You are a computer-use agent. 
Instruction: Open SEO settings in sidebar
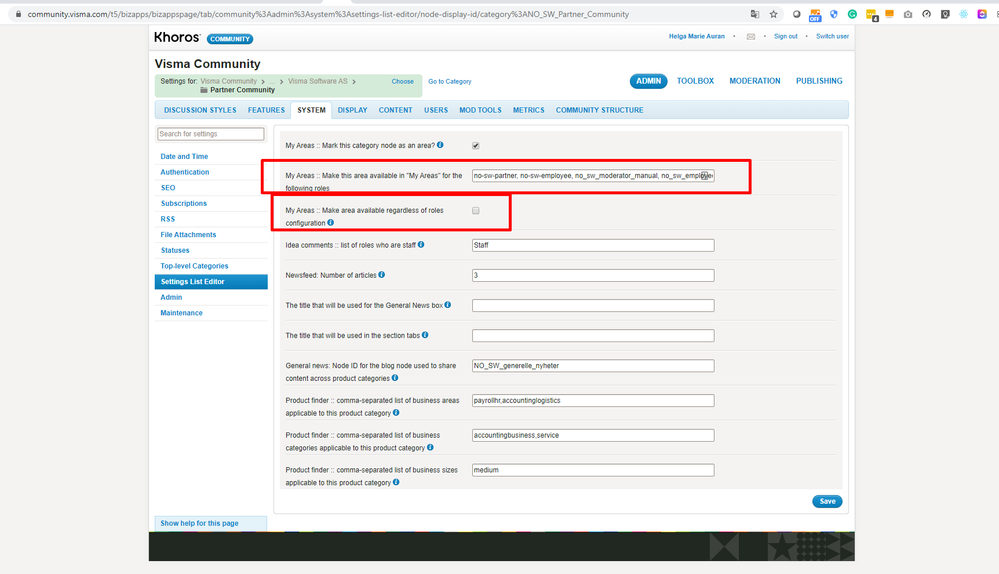click(x=168, y=188)
